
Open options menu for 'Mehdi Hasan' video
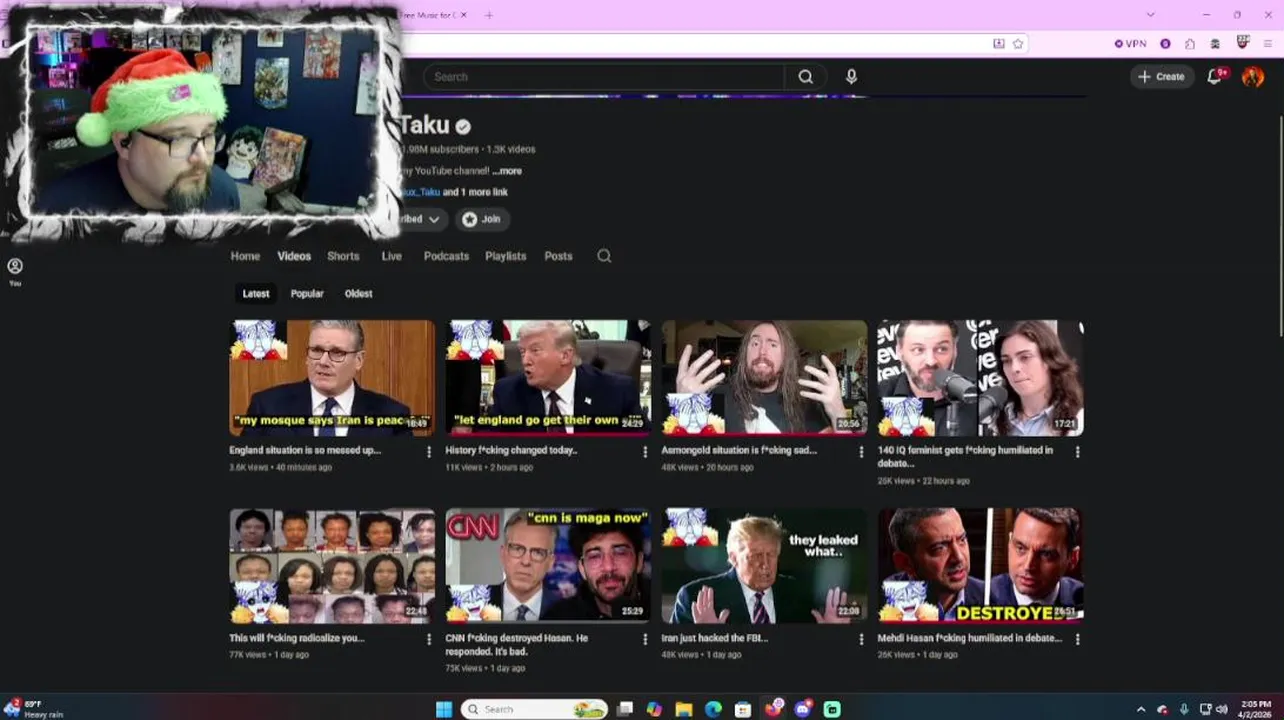1077,639
